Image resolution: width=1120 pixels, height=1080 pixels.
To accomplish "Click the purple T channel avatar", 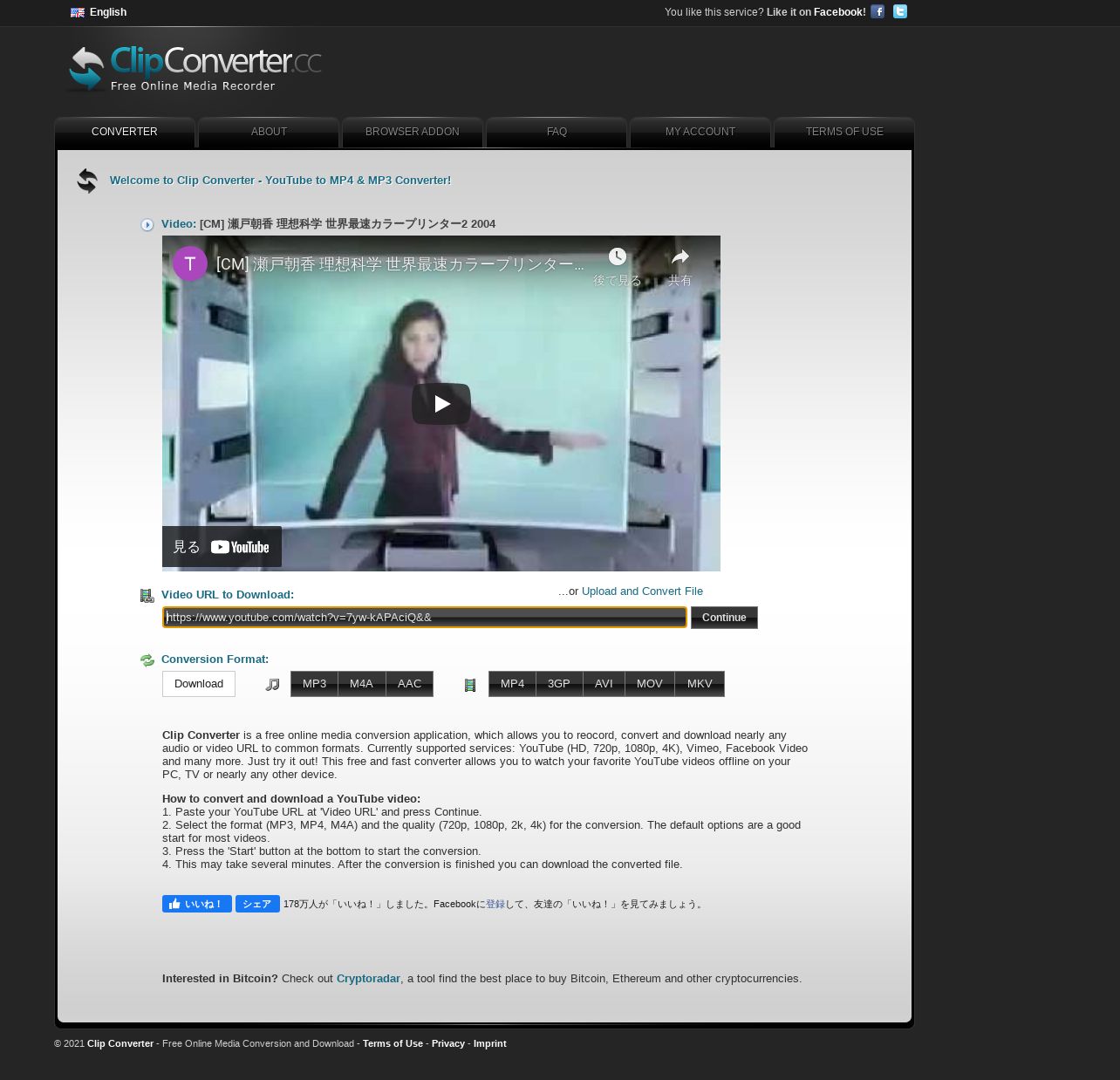I will pos(190,263).
